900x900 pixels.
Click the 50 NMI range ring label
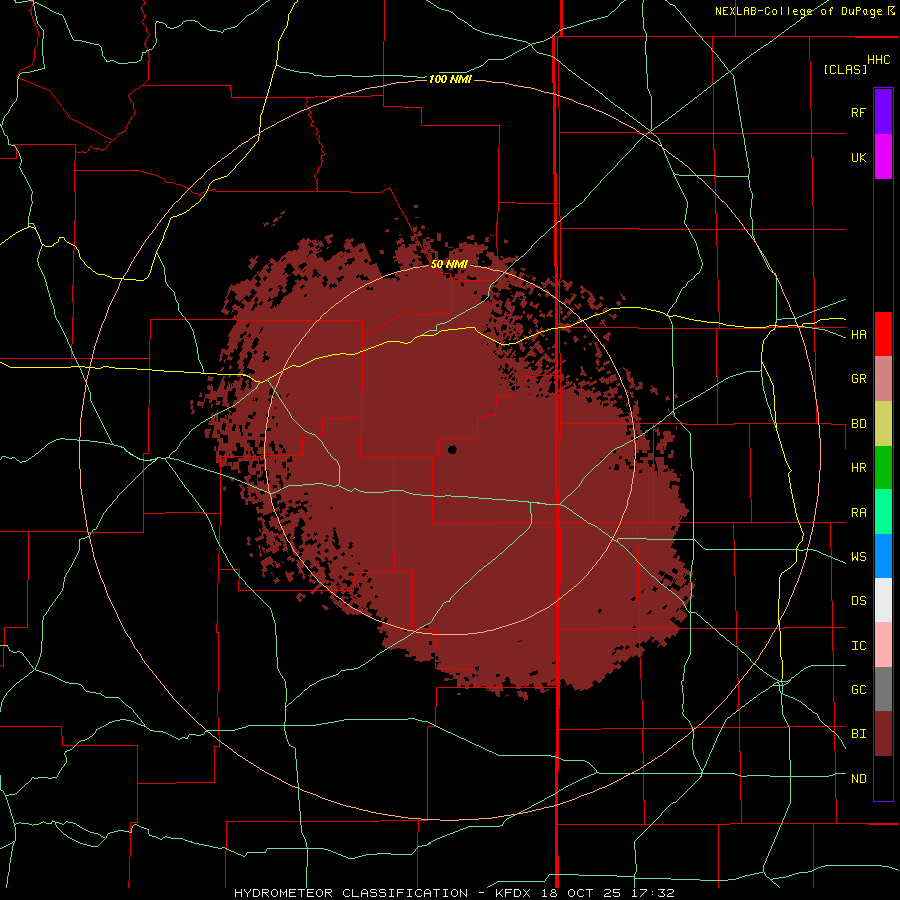(x=449, y=264)
